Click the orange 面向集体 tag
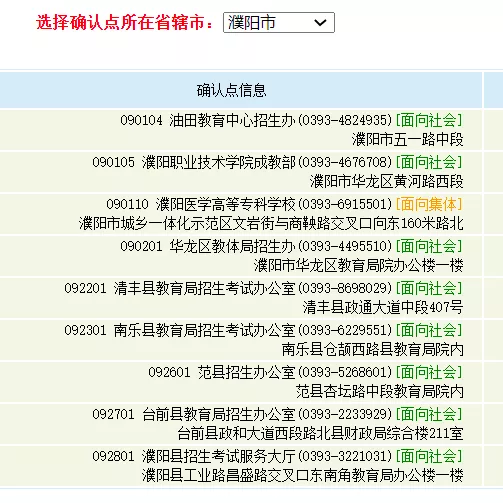This screenshot has height=503, width=503. pos(429,204)
